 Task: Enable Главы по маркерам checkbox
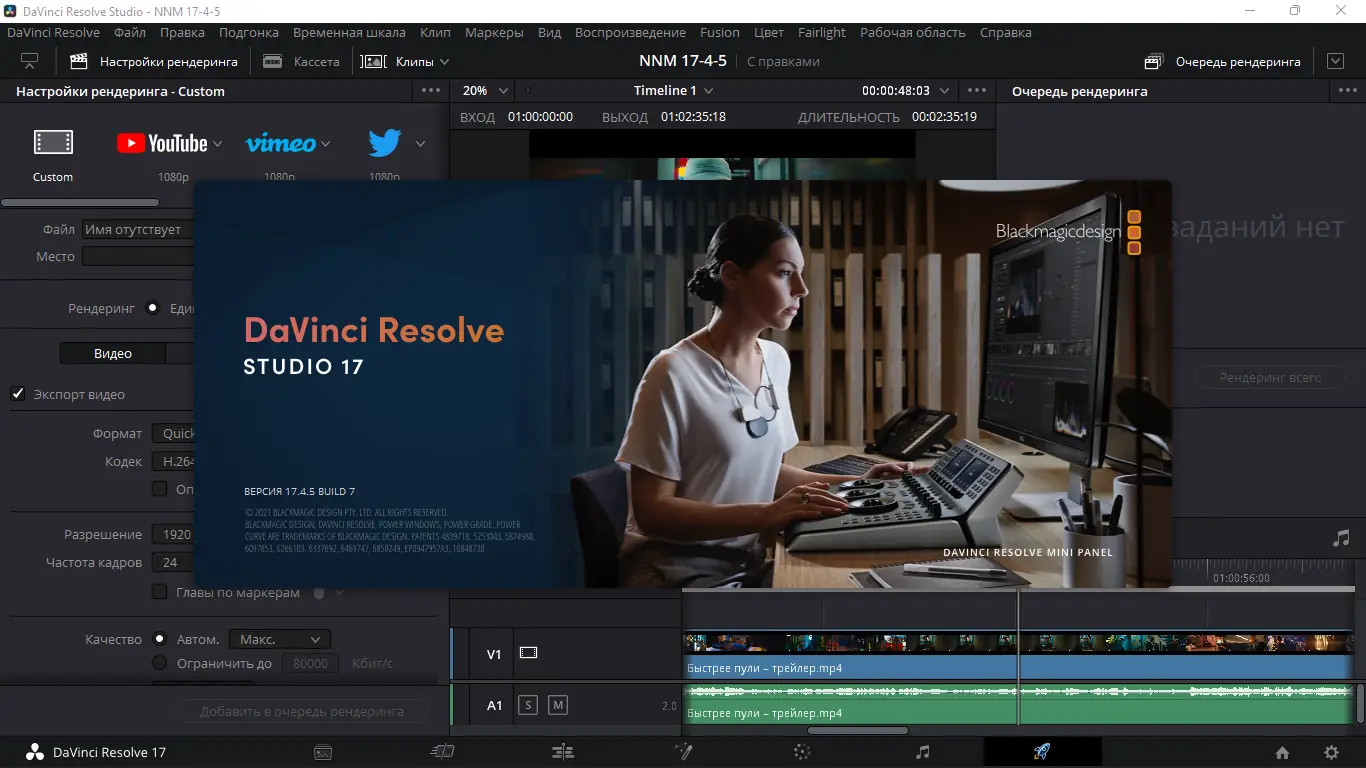coord(159,592)
